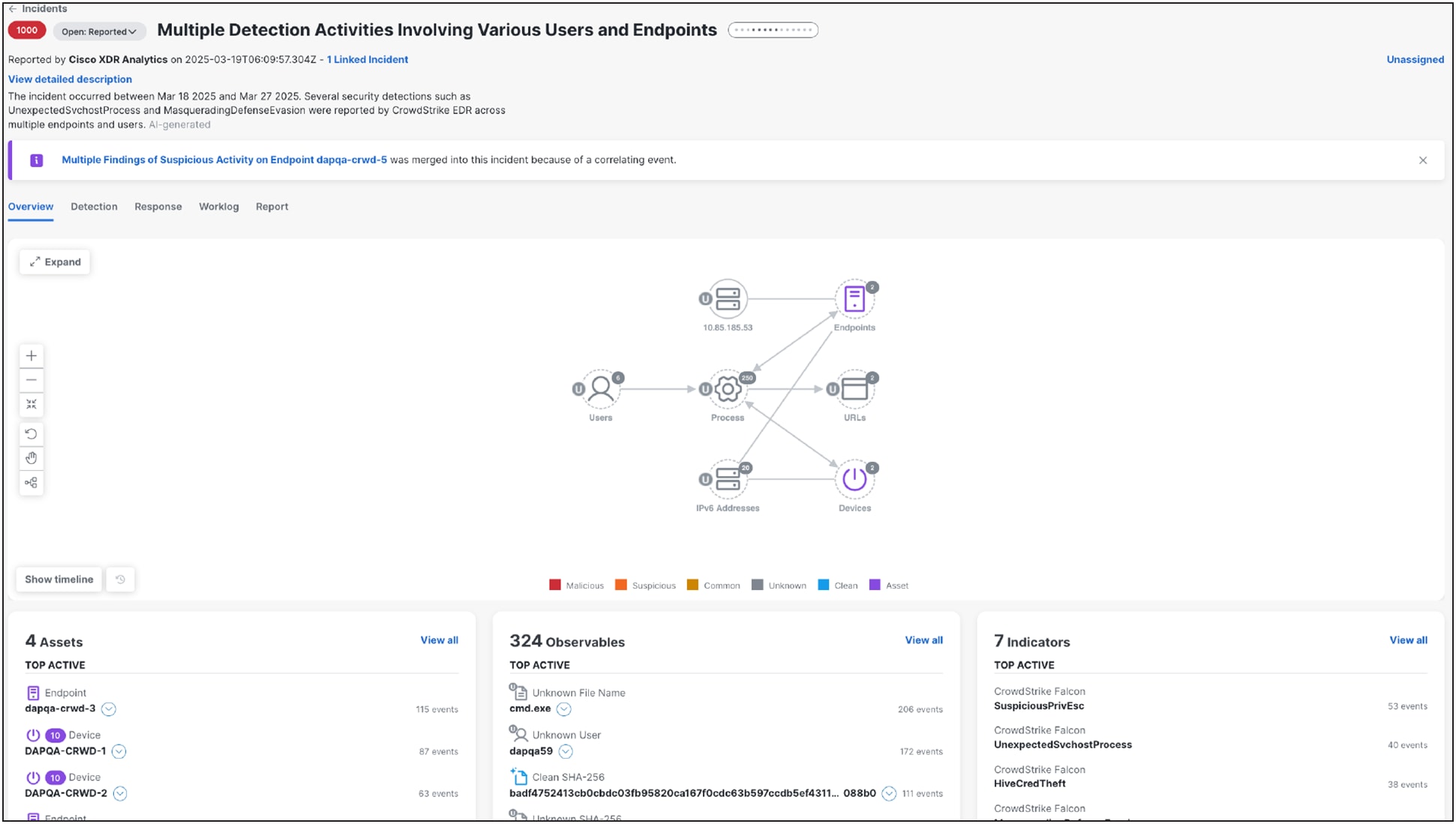Open dapqa59 user pivot menu
This screenshot has width=1456, height=824.
(x=566, y=751)
